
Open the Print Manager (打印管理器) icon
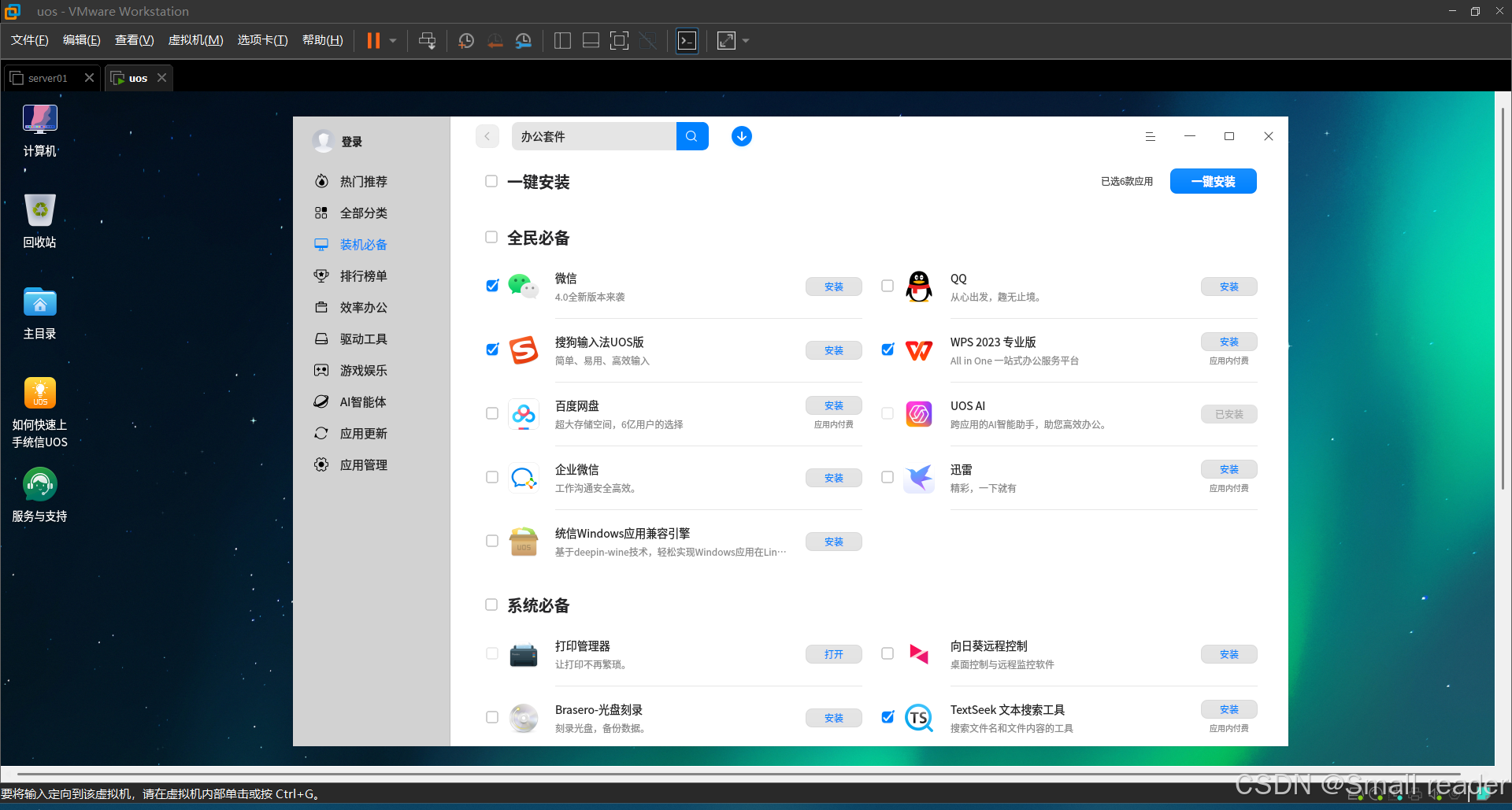pos(524,654)
